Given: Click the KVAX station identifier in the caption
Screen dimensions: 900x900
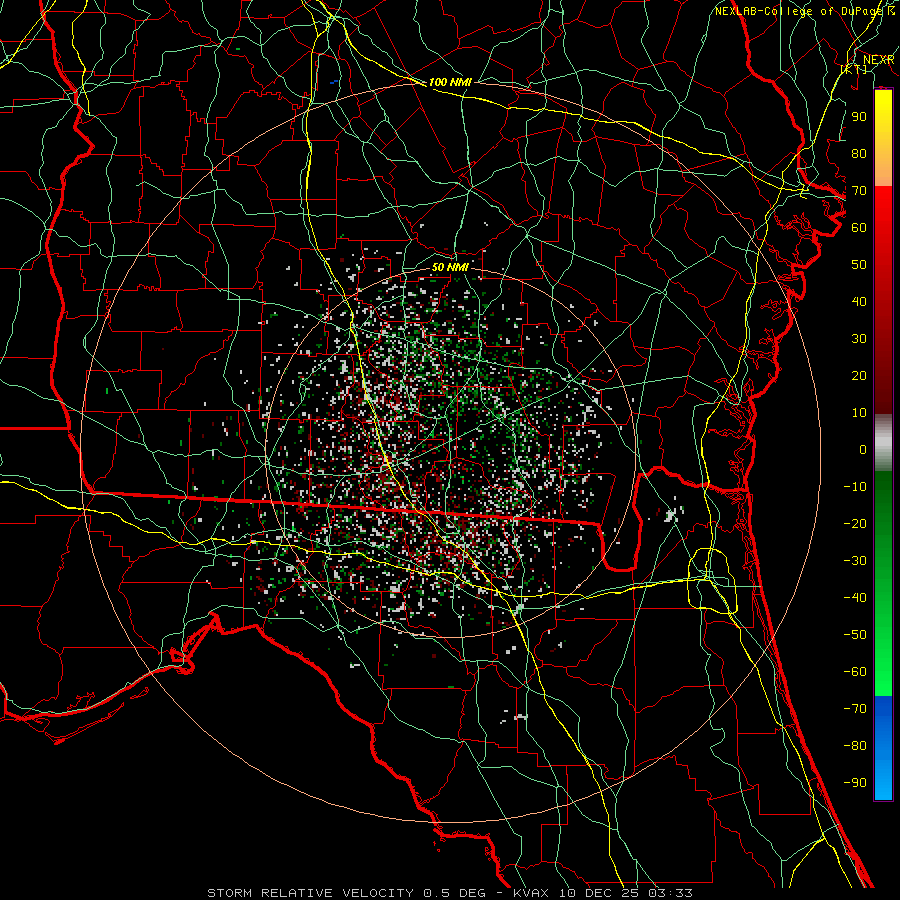Looking at the screenshot, I should 533,893.
